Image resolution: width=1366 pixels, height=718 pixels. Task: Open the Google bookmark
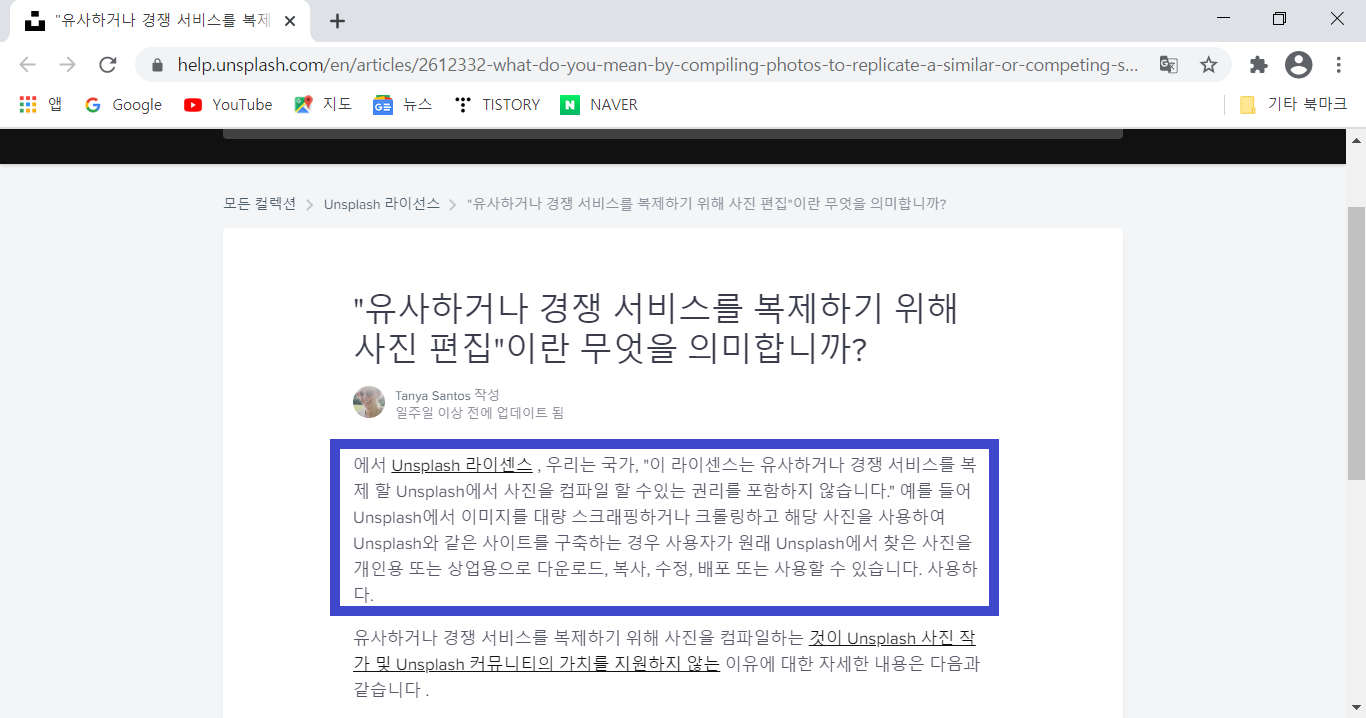click(x=123, y=104)
